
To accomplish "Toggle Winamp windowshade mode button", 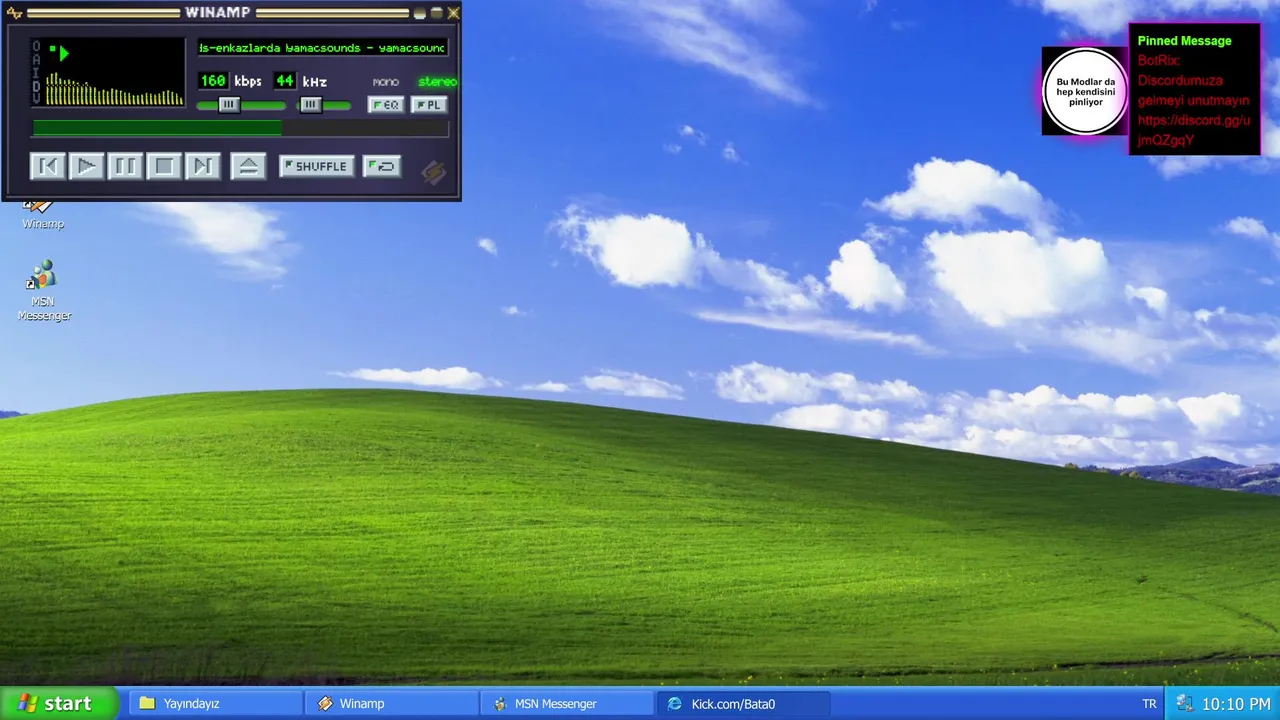I will 437,13.
